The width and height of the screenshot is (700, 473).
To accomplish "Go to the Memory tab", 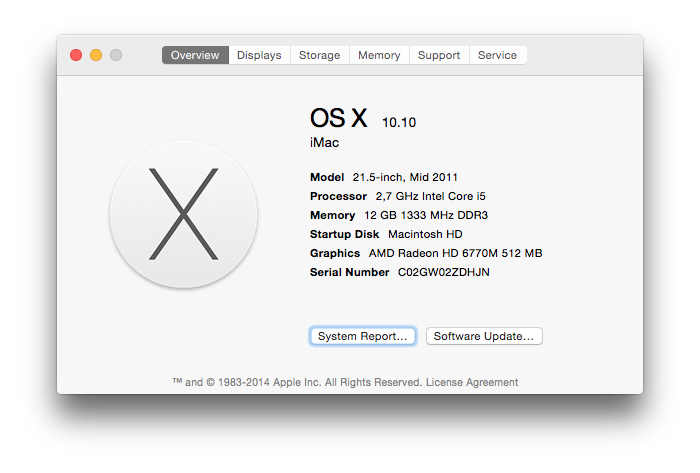I will (379, 55).
